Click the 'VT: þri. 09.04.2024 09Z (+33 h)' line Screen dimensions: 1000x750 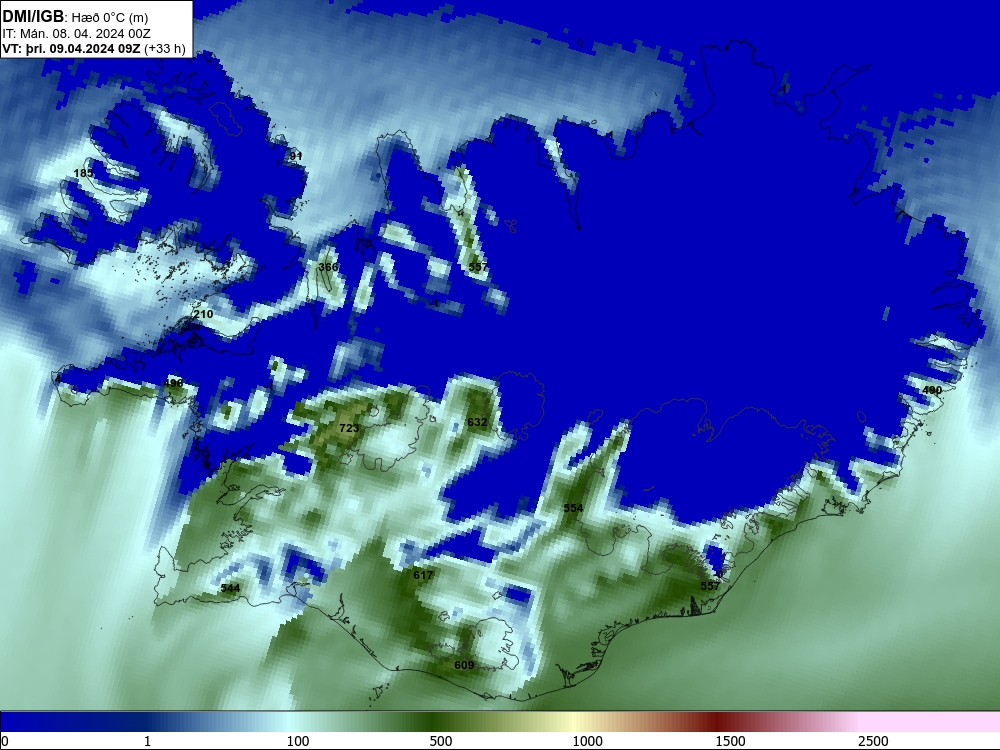coord(94,49)
